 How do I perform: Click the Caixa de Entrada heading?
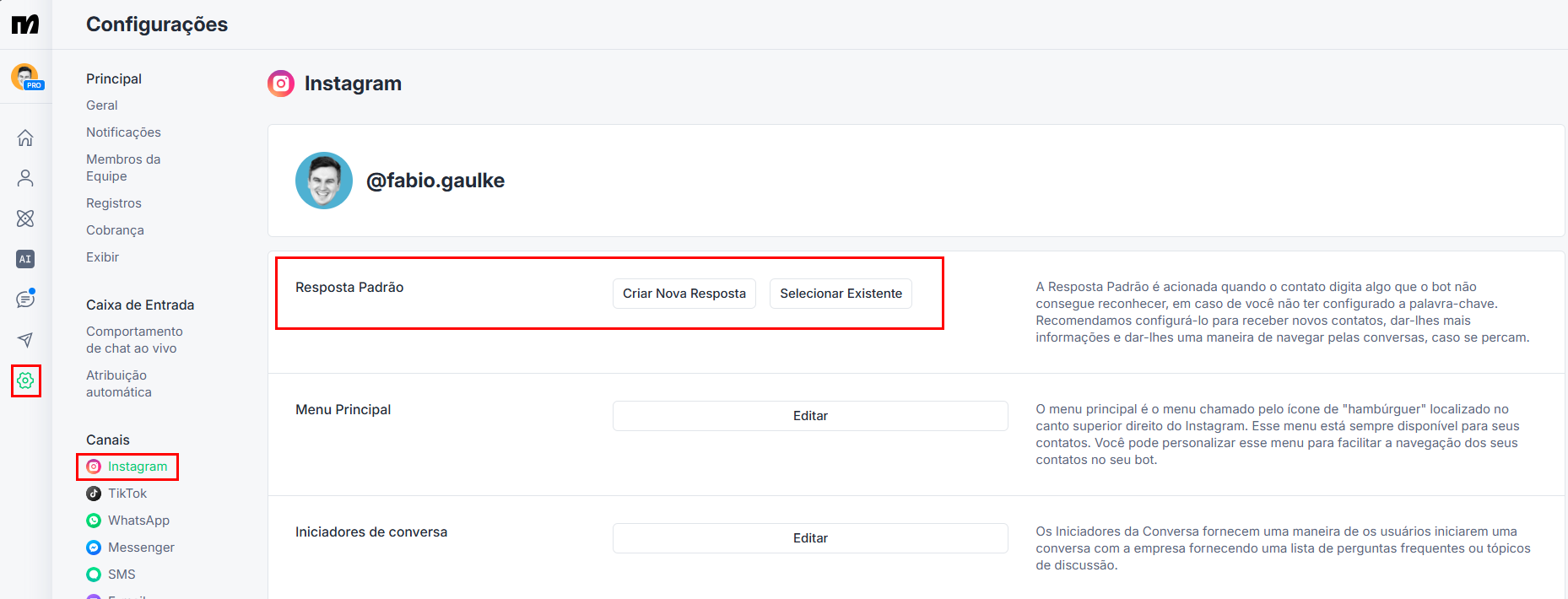point(140,305)
